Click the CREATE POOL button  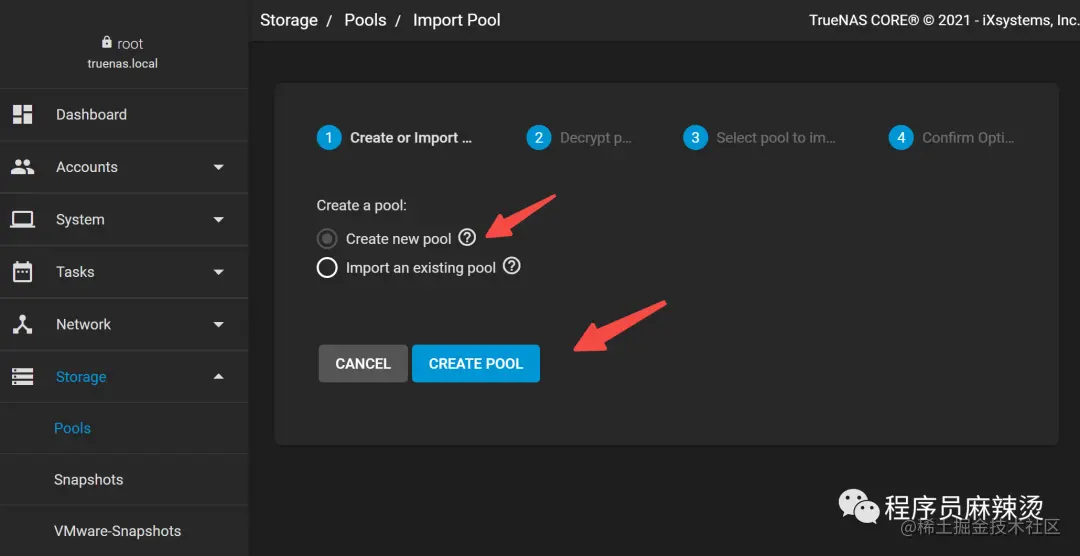click(x=476, y=363)
